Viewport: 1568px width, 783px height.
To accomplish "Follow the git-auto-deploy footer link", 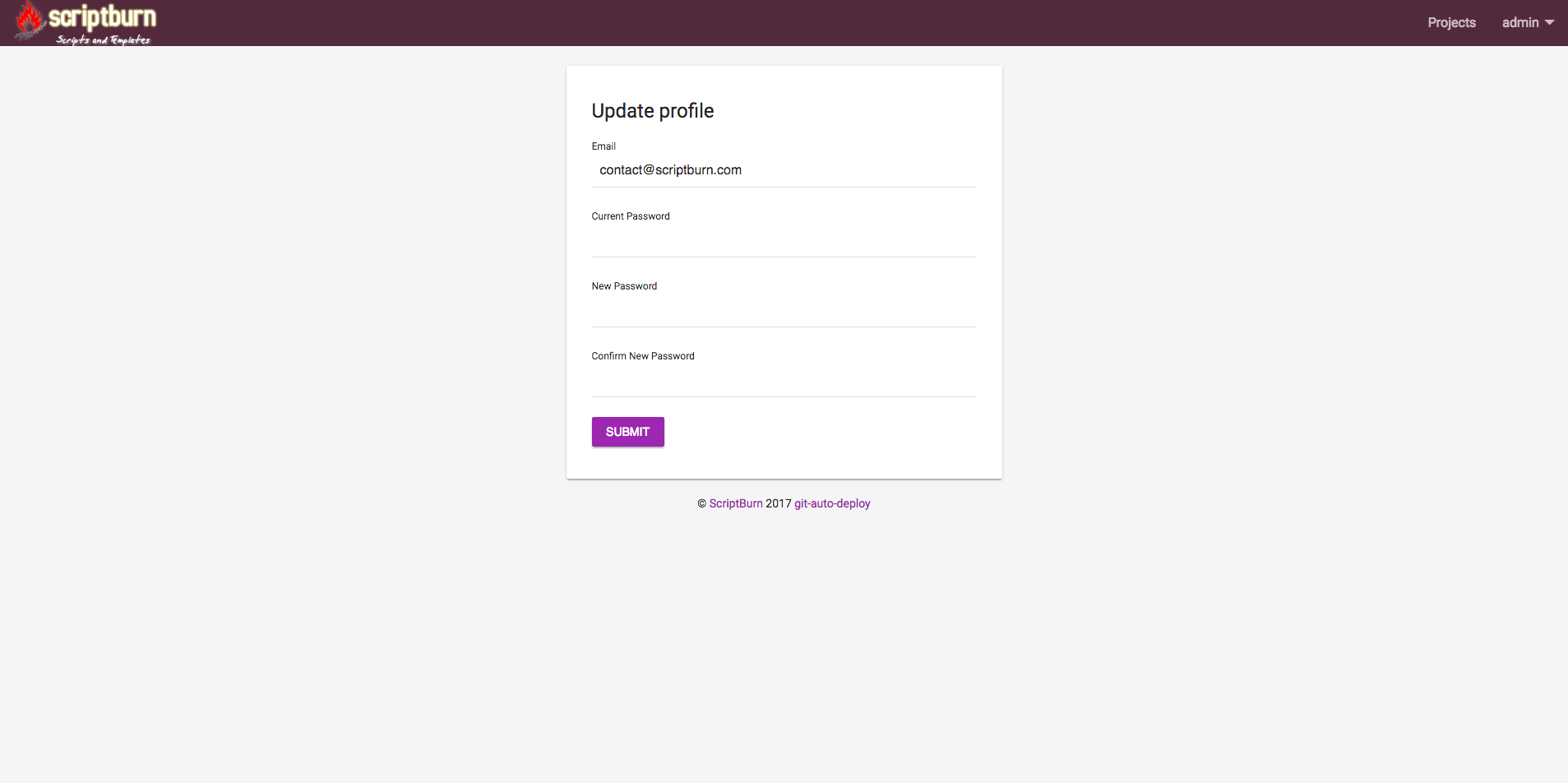I will (x=832, y=503).
